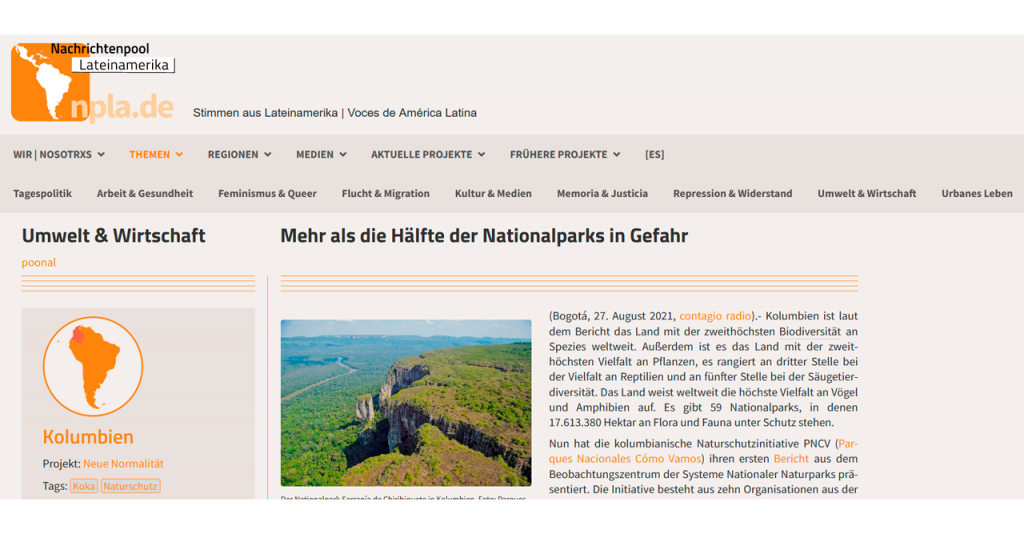Click the Bericht link in article

tap(791, 459)
